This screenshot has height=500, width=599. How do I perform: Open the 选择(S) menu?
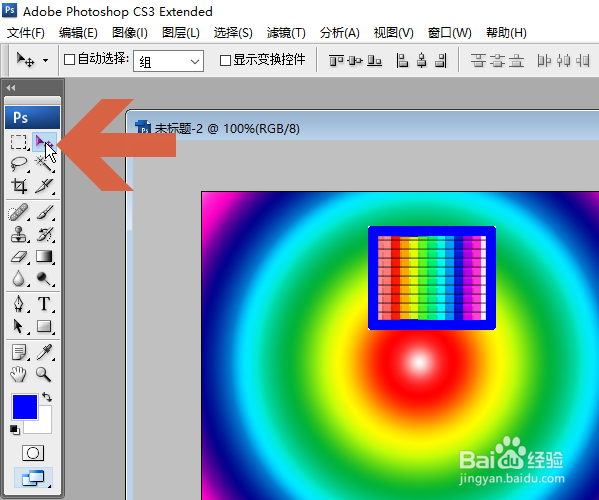point(233,33)
